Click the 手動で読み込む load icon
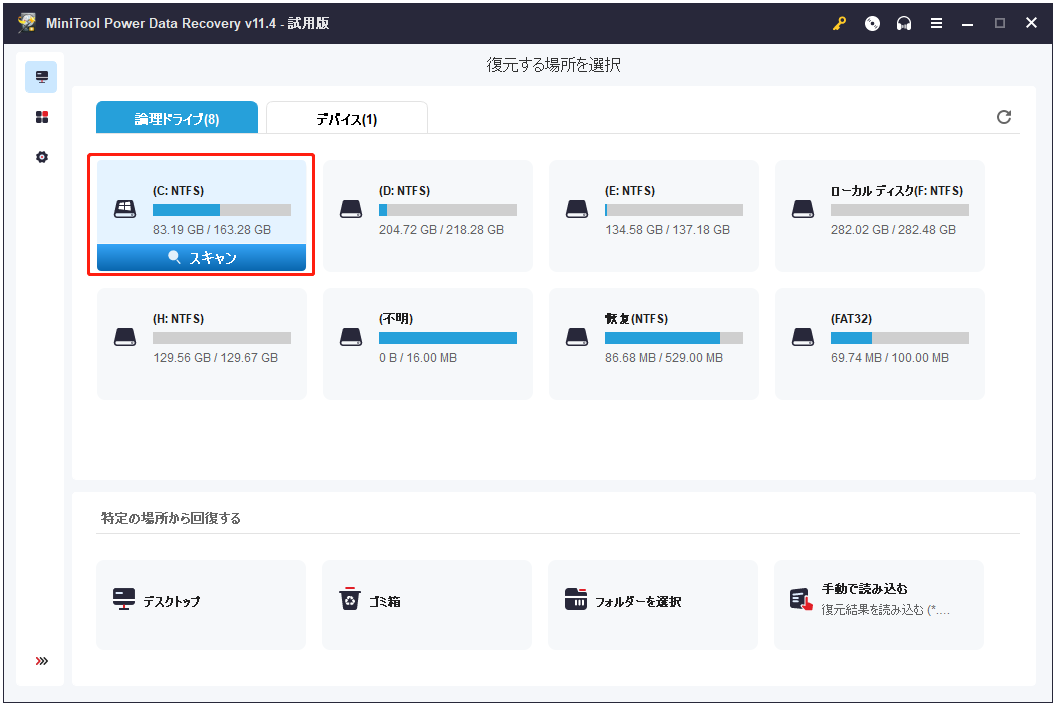Screen dimensions: 1057x709 (x=802, y=599)
